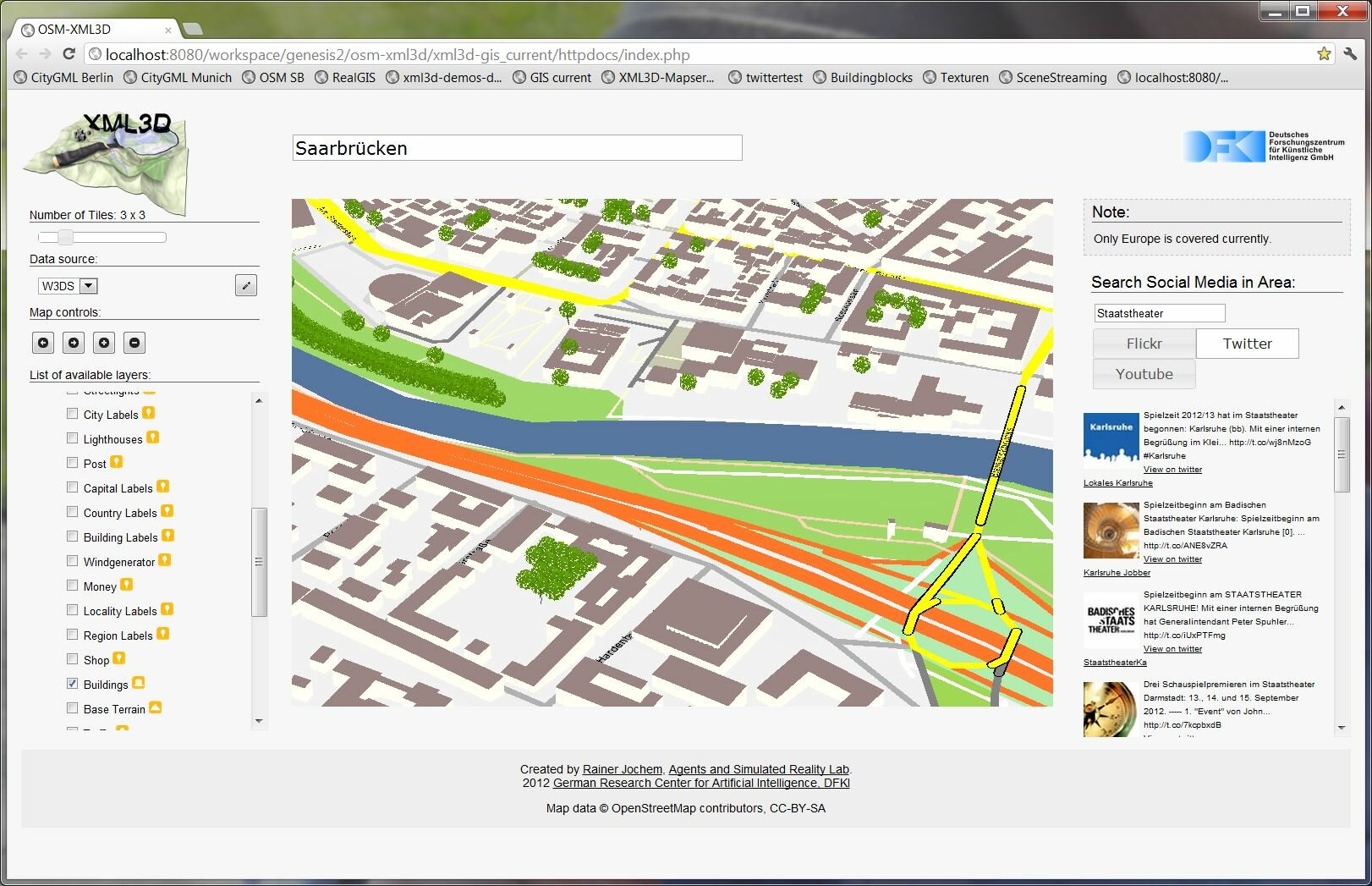This screenshot has width=1372, height=886.
Task: Switch to the Youtube tab
Action: pyautogui.click(x=1144, y=374)
